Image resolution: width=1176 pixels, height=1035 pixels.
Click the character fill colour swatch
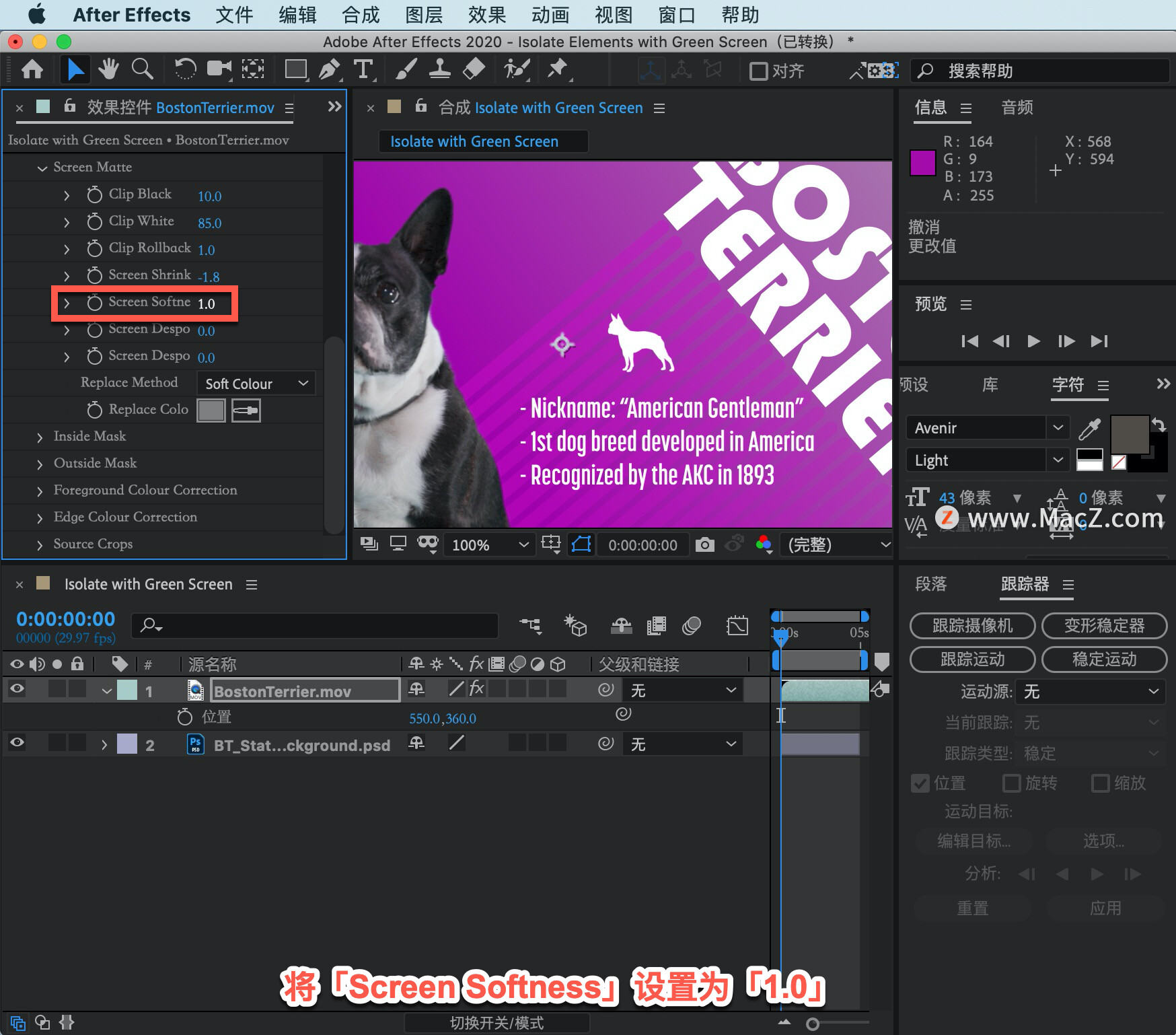tap(1130, 435)
